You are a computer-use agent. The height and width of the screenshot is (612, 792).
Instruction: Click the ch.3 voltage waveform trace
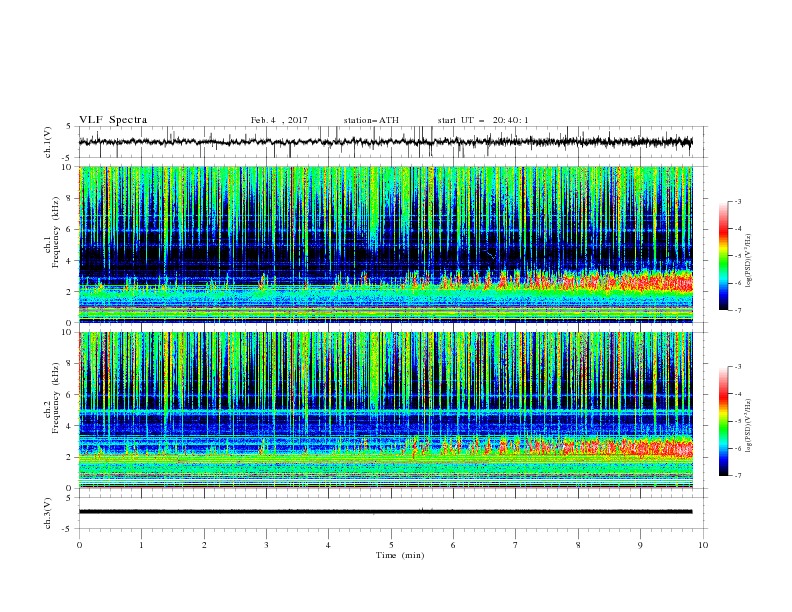click(x=385, y=512)
